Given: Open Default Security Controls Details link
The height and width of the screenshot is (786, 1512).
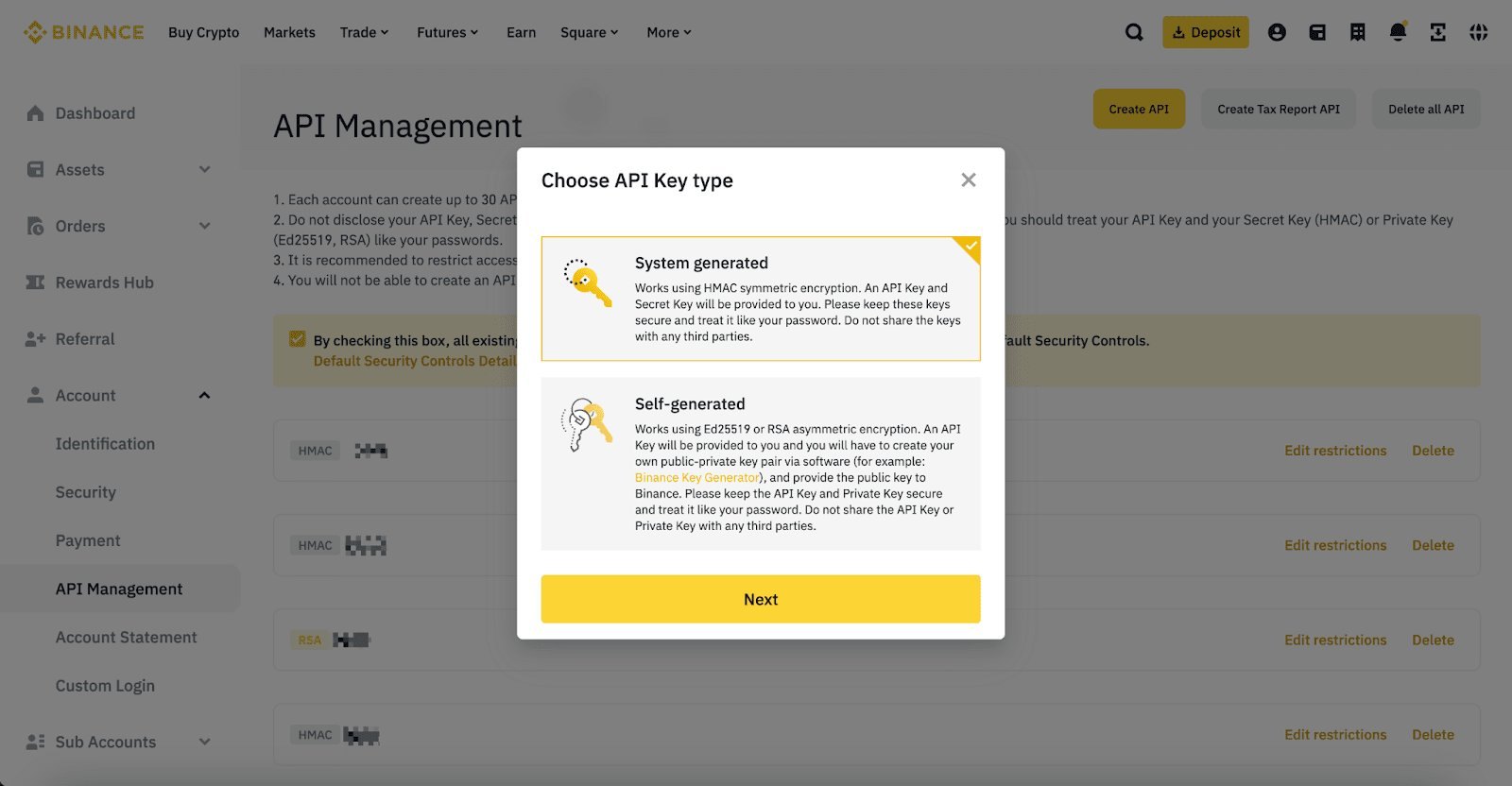Looking at the screenshot, I should [x=415, y=361].
